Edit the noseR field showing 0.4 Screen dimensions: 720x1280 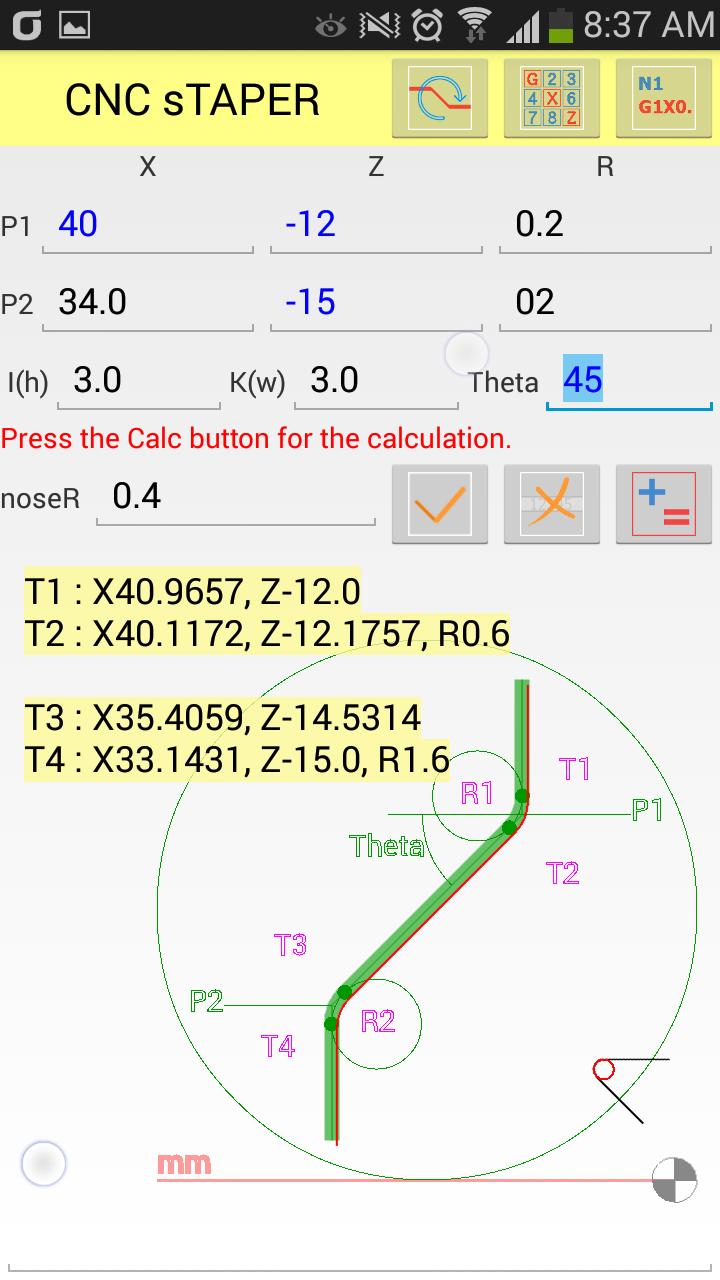tap(236, 497)
